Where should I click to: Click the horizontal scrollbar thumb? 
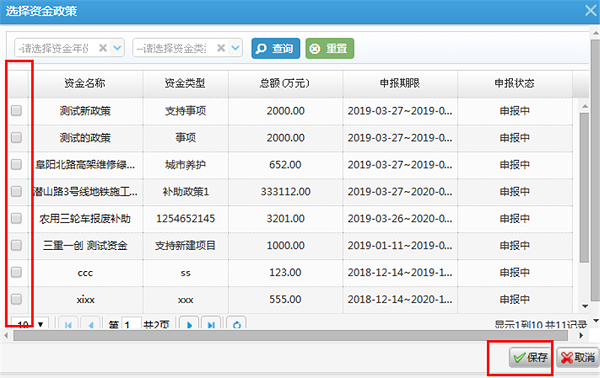click(290, 336)
